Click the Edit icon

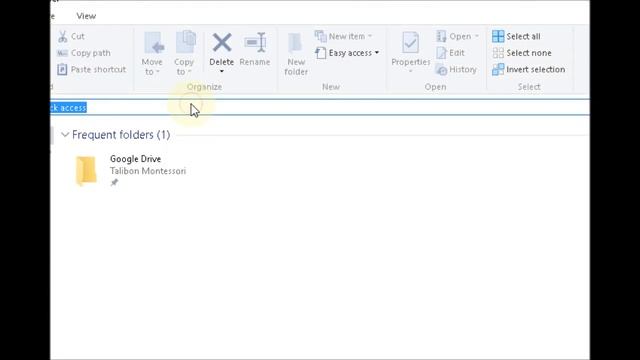pyautogui.click(x=441, y=53)
